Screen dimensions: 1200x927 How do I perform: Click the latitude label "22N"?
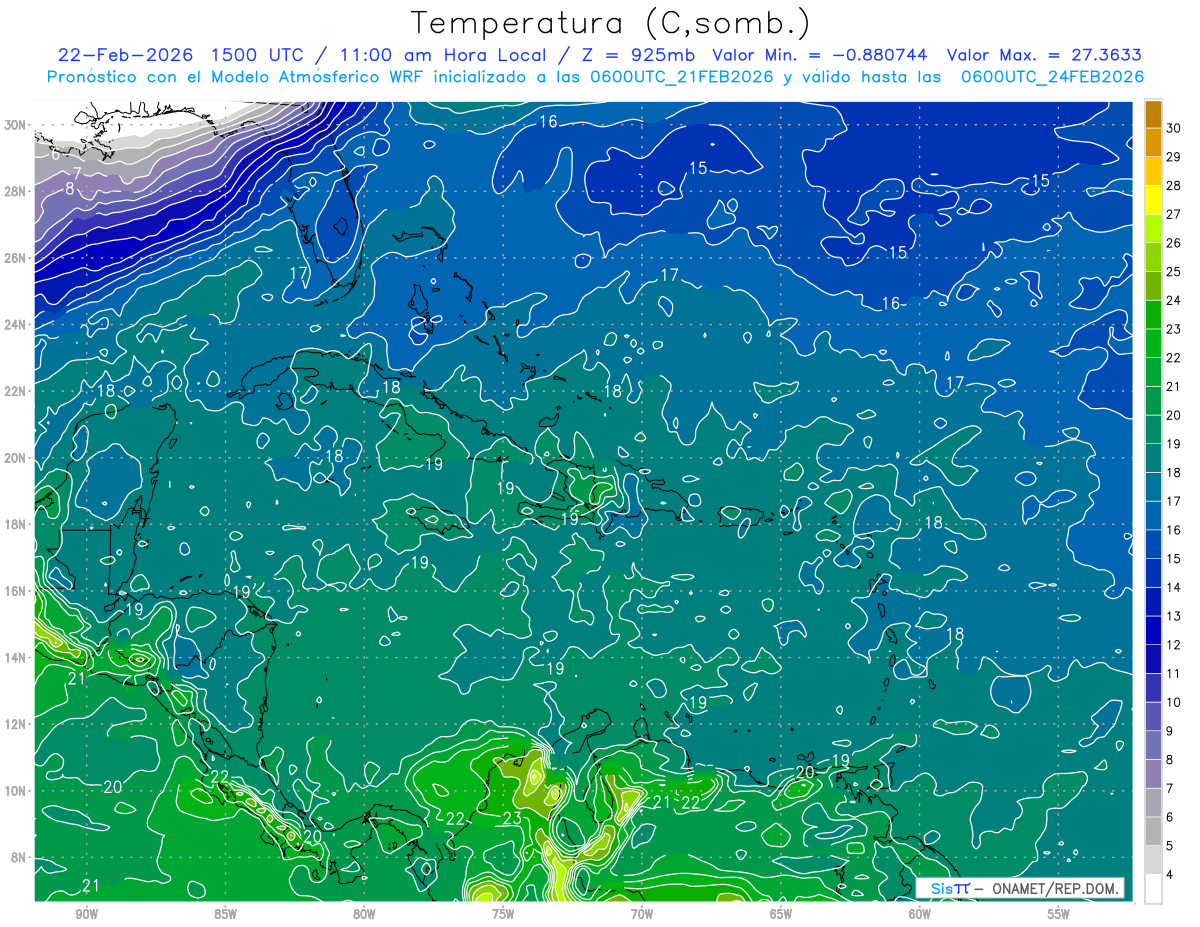coord(16,391)
